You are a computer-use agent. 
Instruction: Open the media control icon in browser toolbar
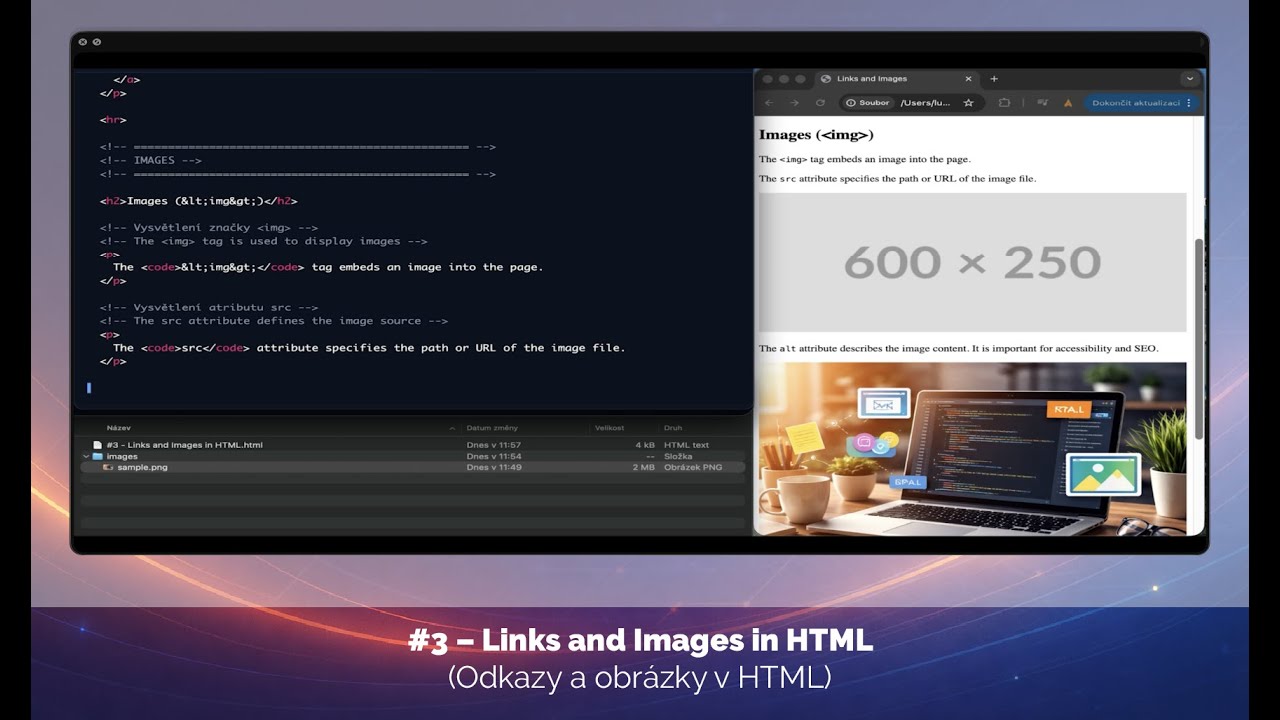[1042, 103]
